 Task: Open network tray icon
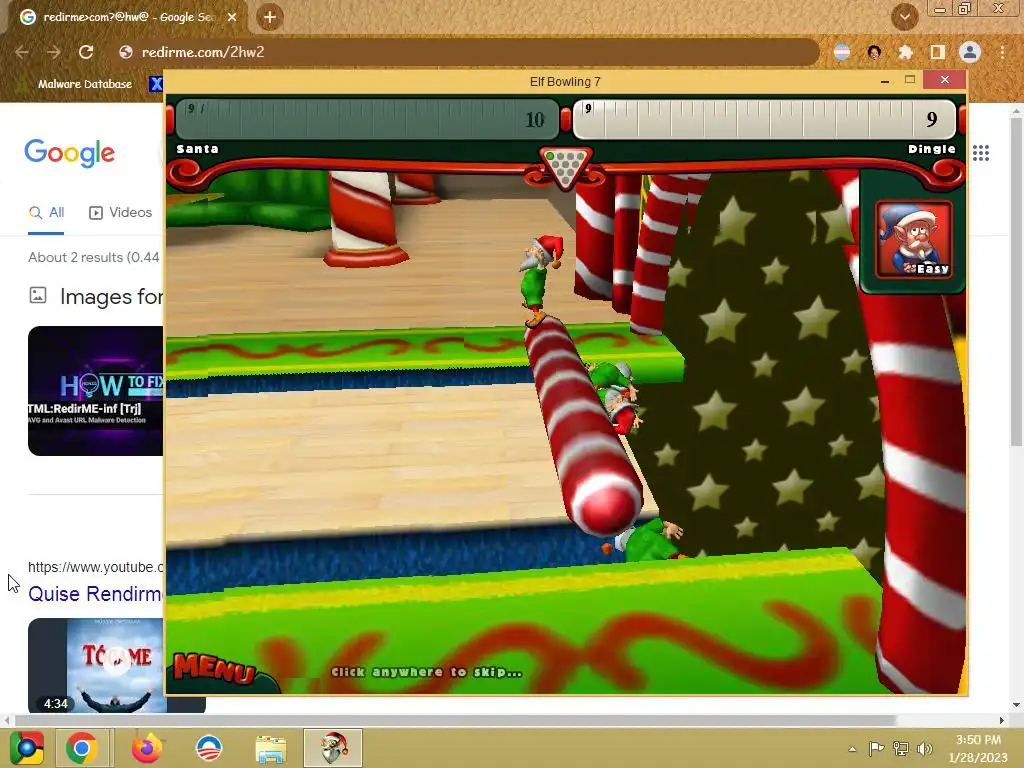tap(901, 749)
